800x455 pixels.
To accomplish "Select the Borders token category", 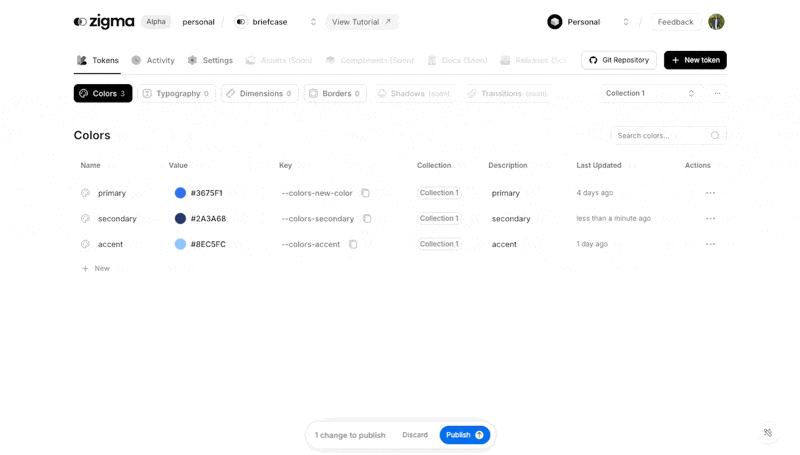I will [x=335, y=93].
